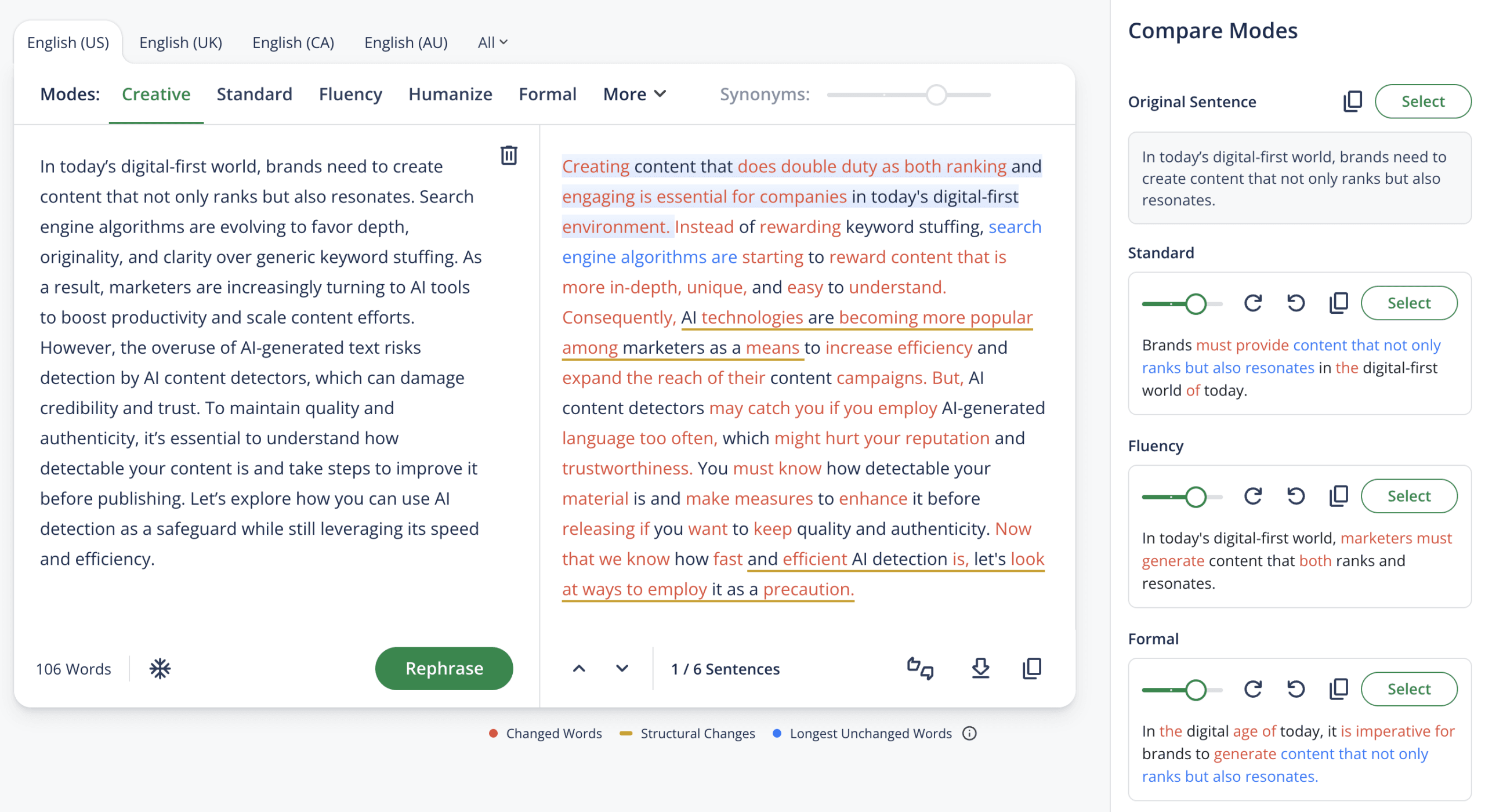Copy the Original Sentence text
Viewport: 1485px width, 812px height.
pyautogui.click(x=1352, y=101)
